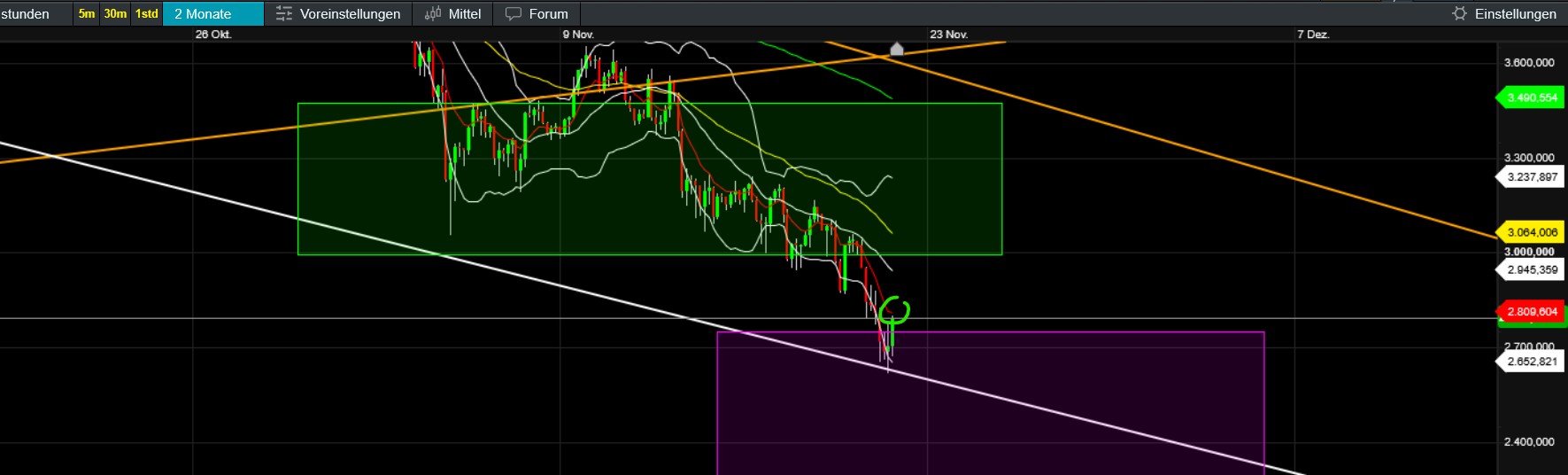Click the gray house-shaped time marker

coord(897,49)
